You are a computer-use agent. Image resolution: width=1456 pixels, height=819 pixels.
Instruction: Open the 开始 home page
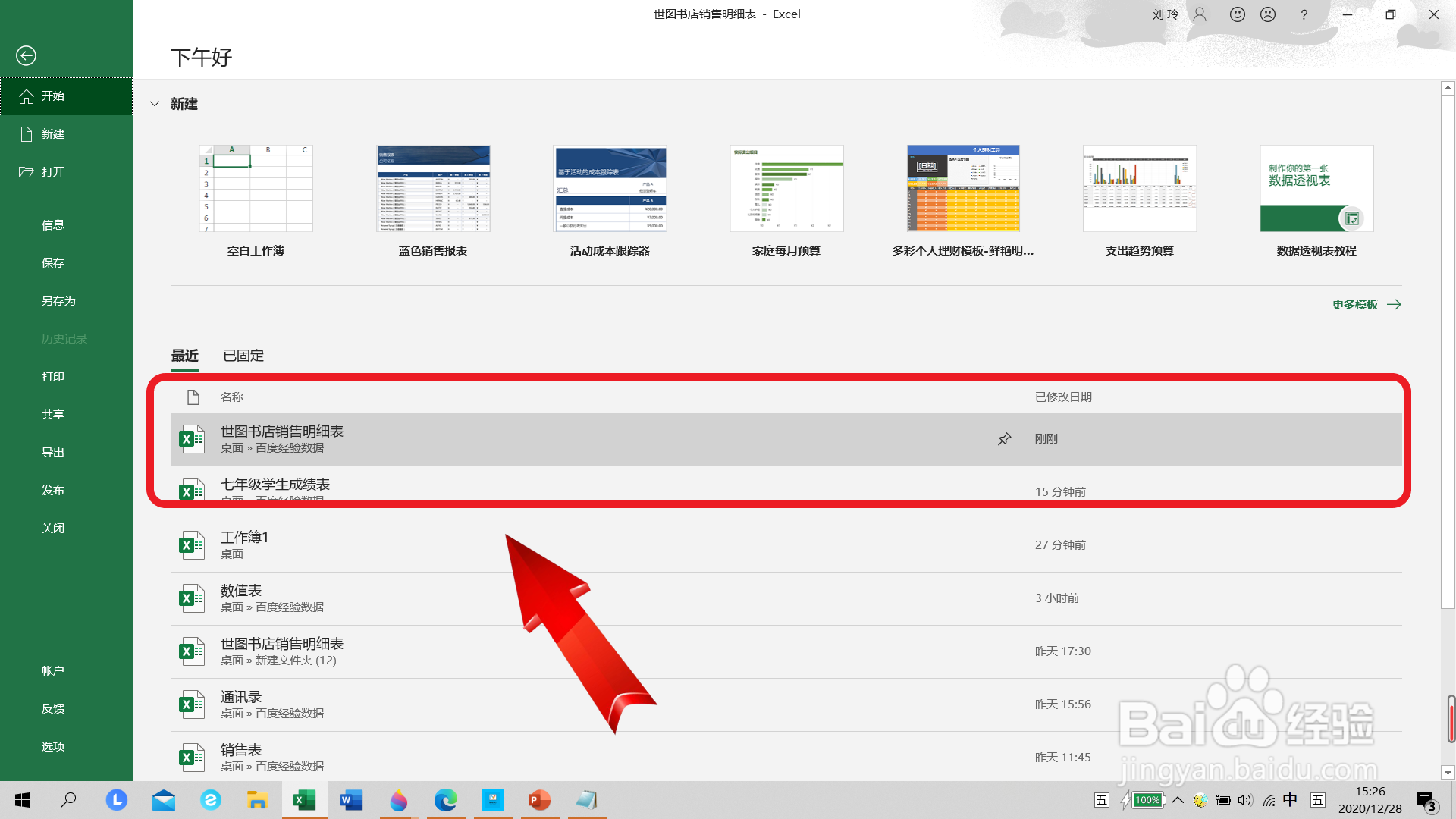click(66, 96)
